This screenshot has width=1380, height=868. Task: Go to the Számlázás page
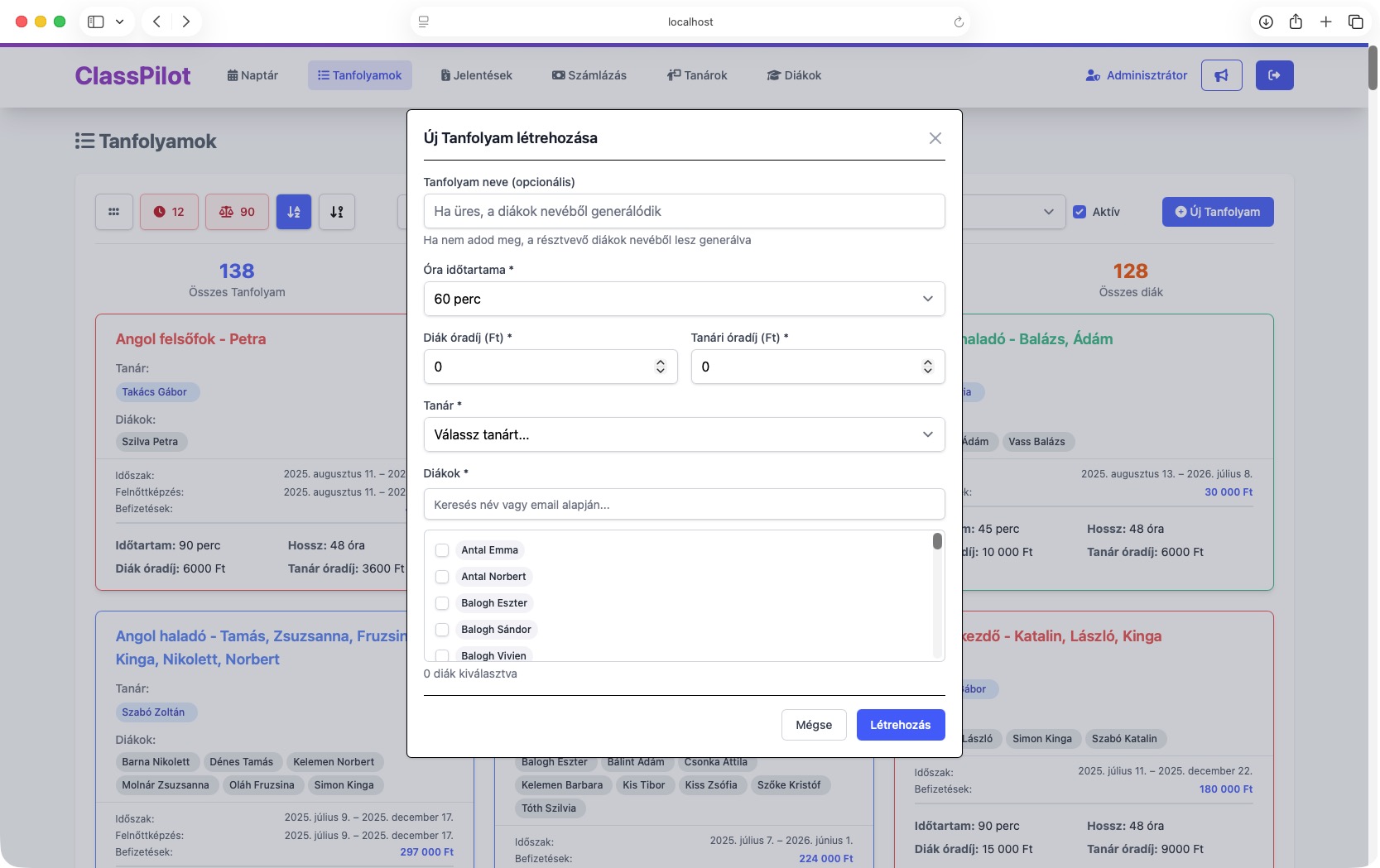pos(589,75)
